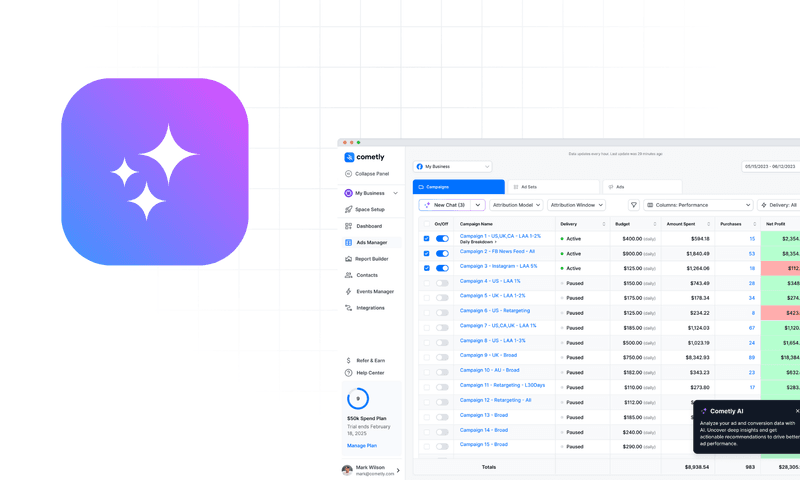The width and height of the screenshot is (800, 480).
Task: Click the filter funnel icon
Action: (634, 205)
